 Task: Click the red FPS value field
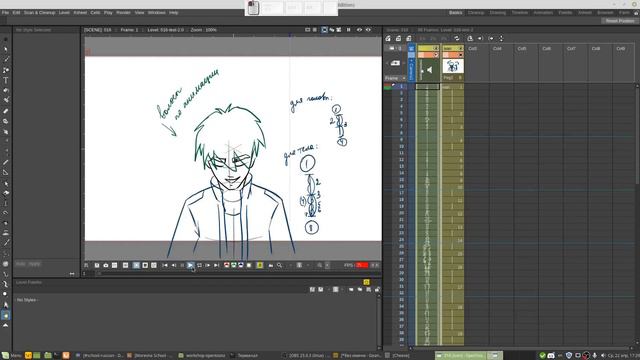pos(362,265)
